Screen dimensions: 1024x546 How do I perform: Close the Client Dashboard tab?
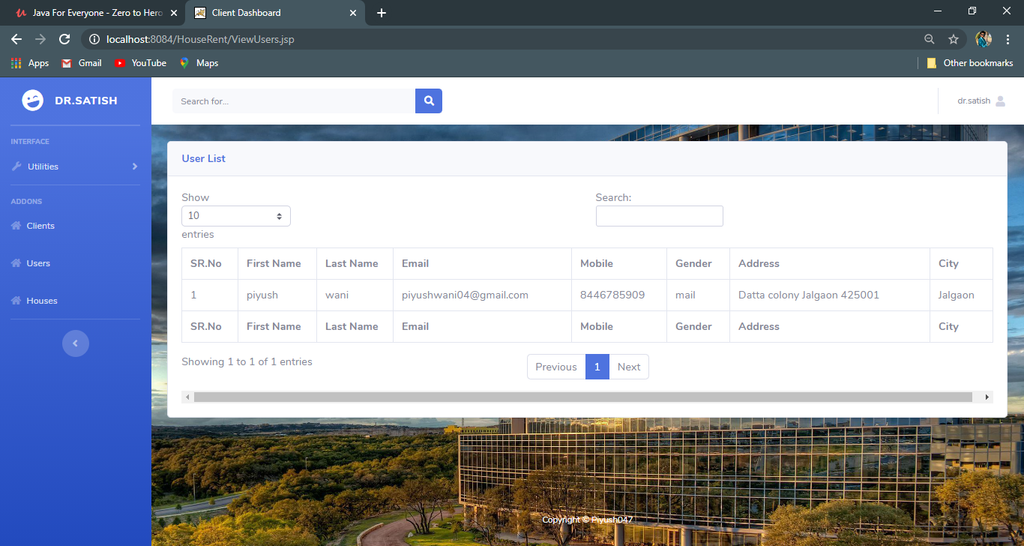coord(353,13)
